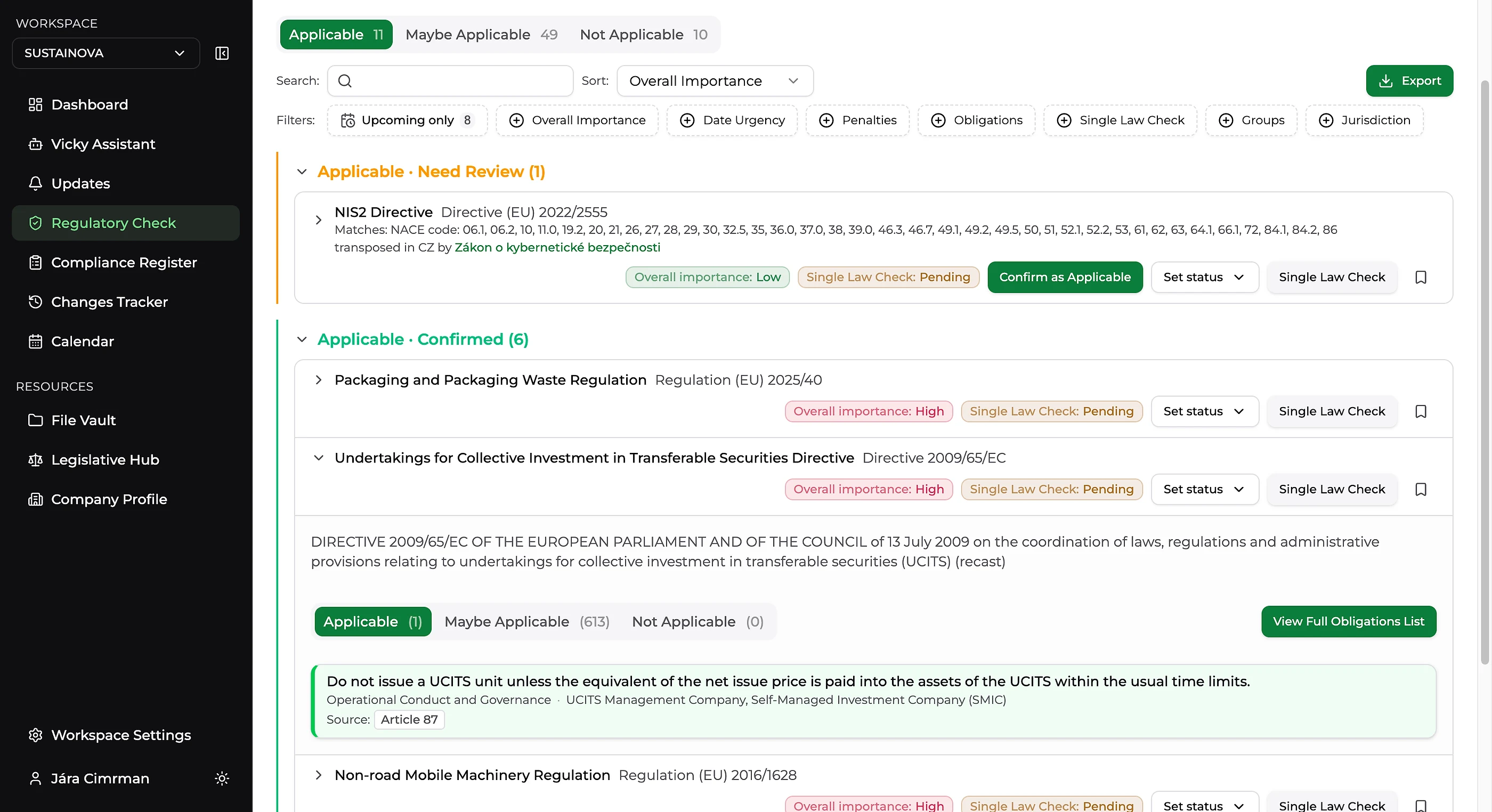
Task: Collapse the Applicable · Need Review section
Action: [x=302, y=172]
